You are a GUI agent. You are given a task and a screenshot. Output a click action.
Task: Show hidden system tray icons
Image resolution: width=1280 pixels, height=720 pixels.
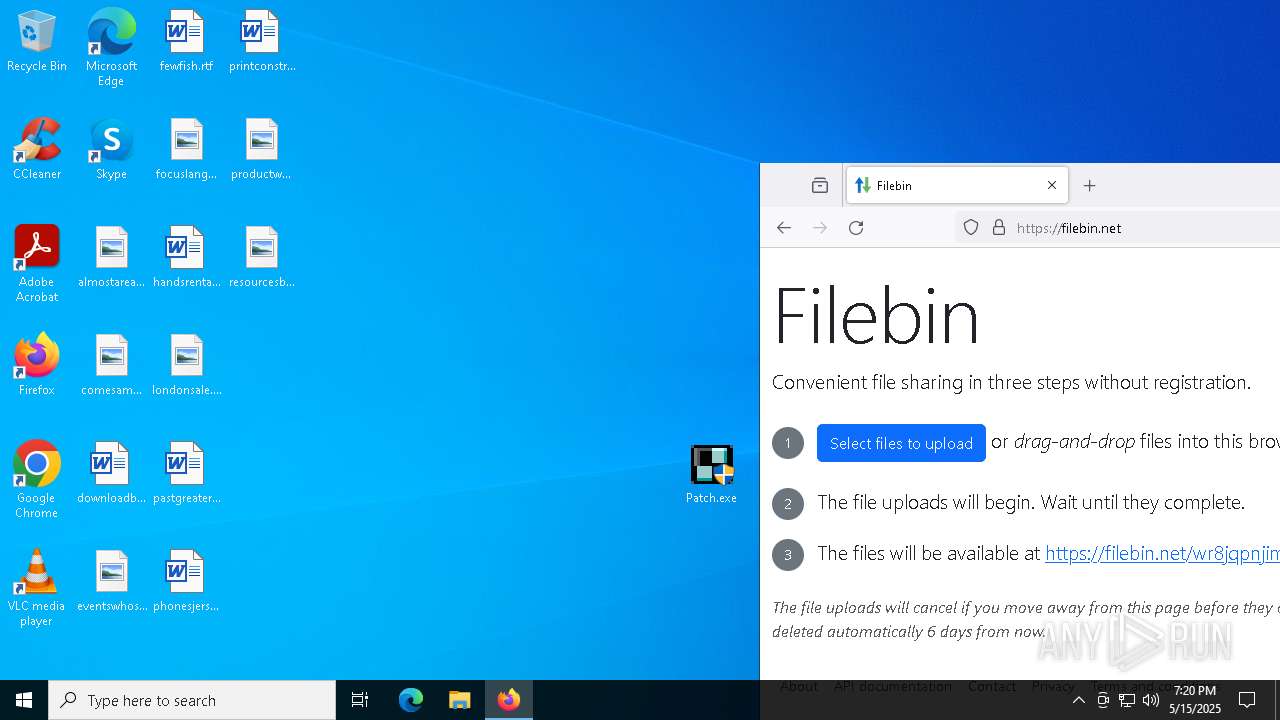pyautogui.click(x=1078, y=700)
